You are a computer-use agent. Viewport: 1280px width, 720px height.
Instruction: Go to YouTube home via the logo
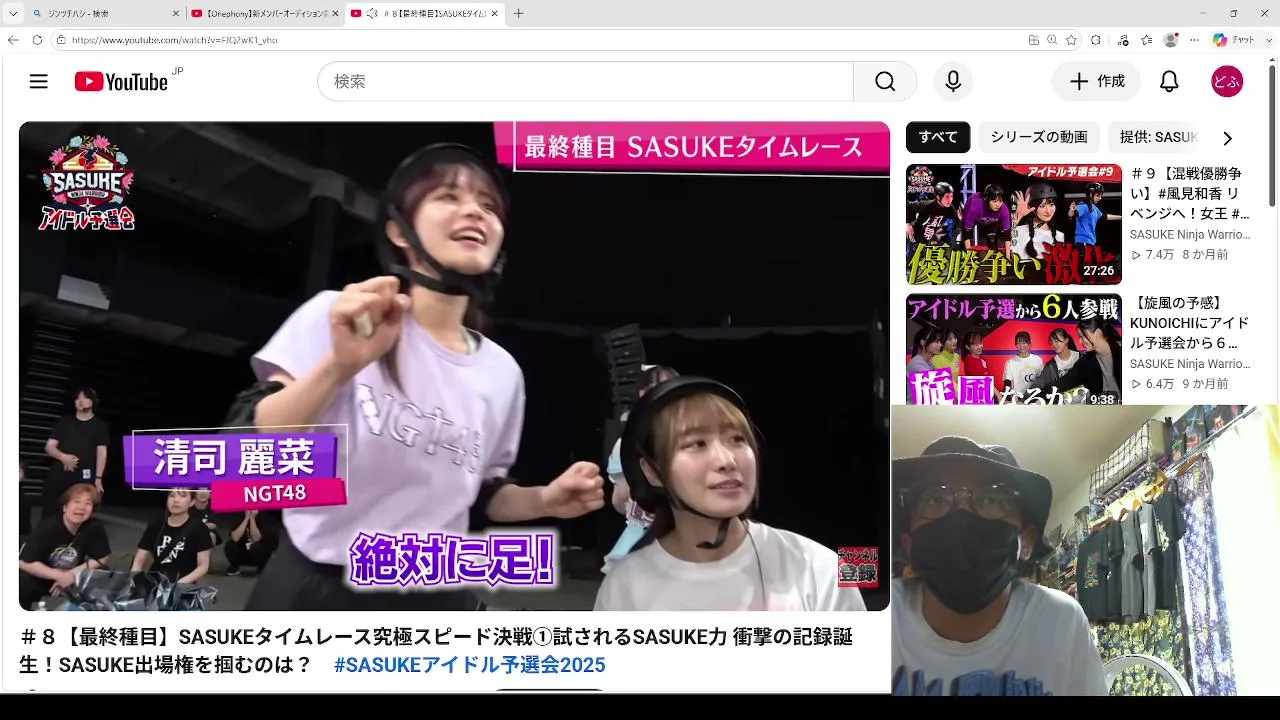point(121,82)
